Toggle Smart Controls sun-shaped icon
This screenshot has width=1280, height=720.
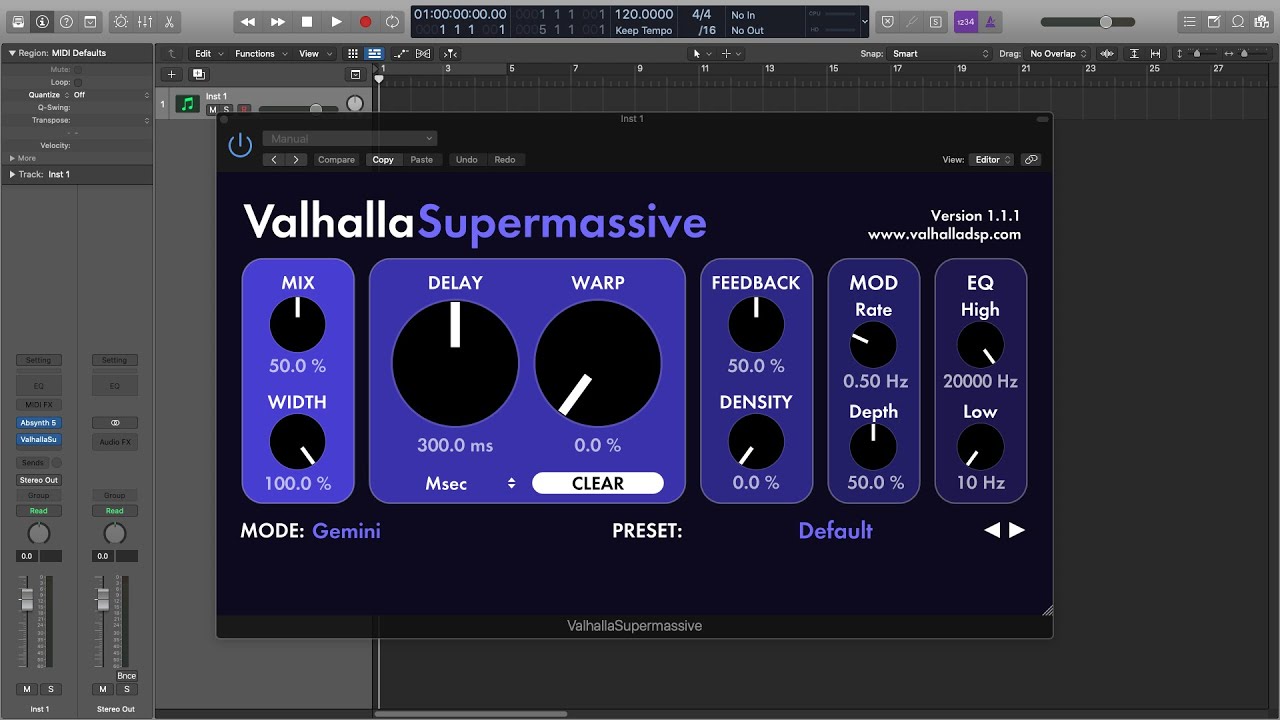point(121,21)
